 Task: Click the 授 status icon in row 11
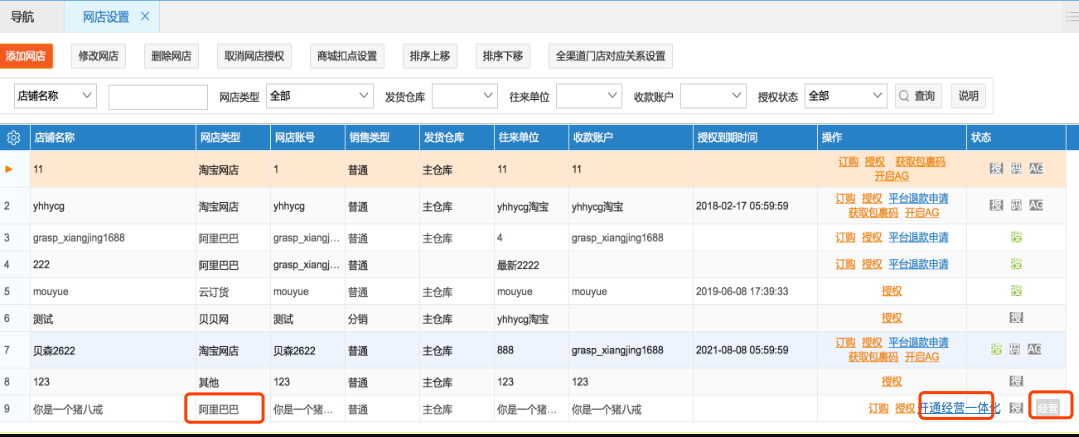point(996,169)
